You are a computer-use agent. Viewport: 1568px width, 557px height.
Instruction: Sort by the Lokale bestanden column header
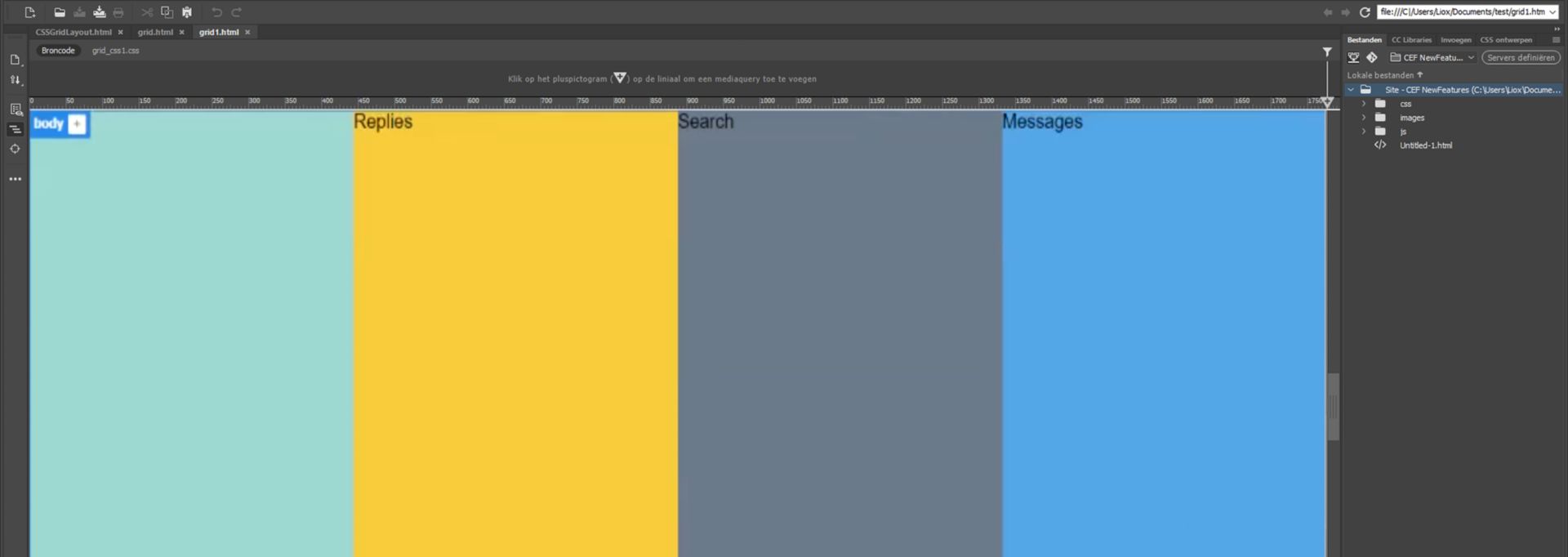[x=1384, y=75]
